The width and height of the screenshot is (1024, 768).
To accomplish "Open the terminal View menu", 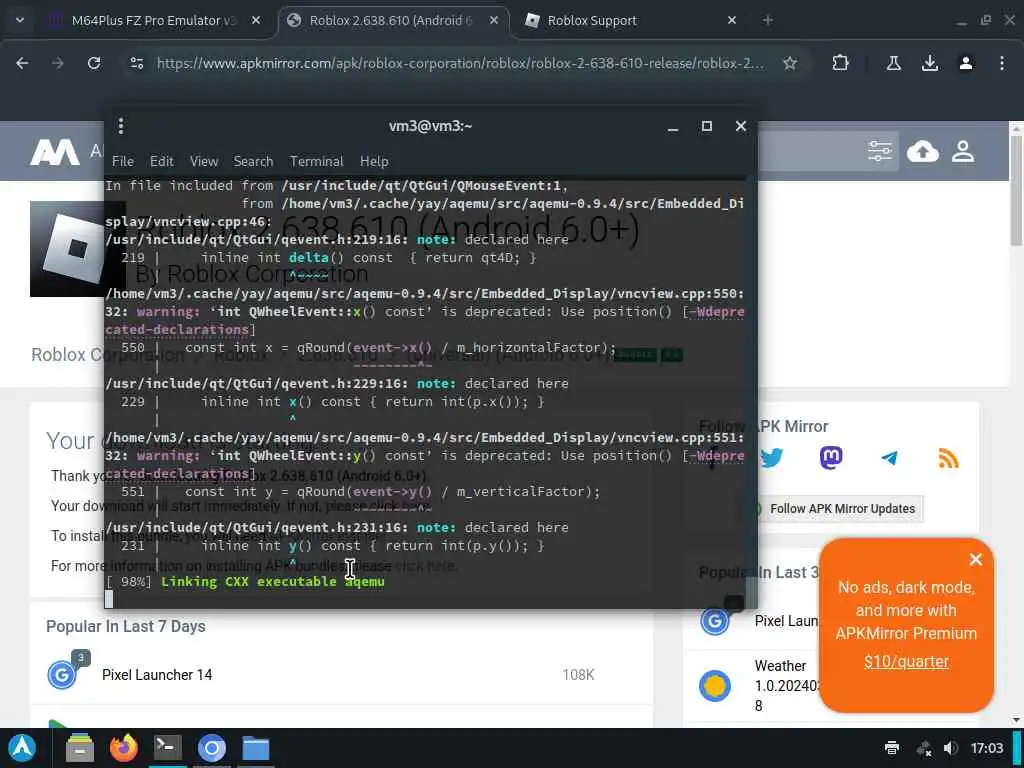I will pos(204,161).
